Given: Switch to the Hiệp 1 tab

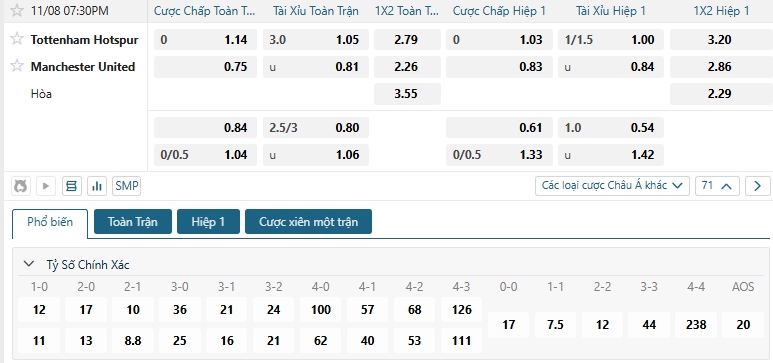Looking at the screenshot, I should (x=208, y=221).
